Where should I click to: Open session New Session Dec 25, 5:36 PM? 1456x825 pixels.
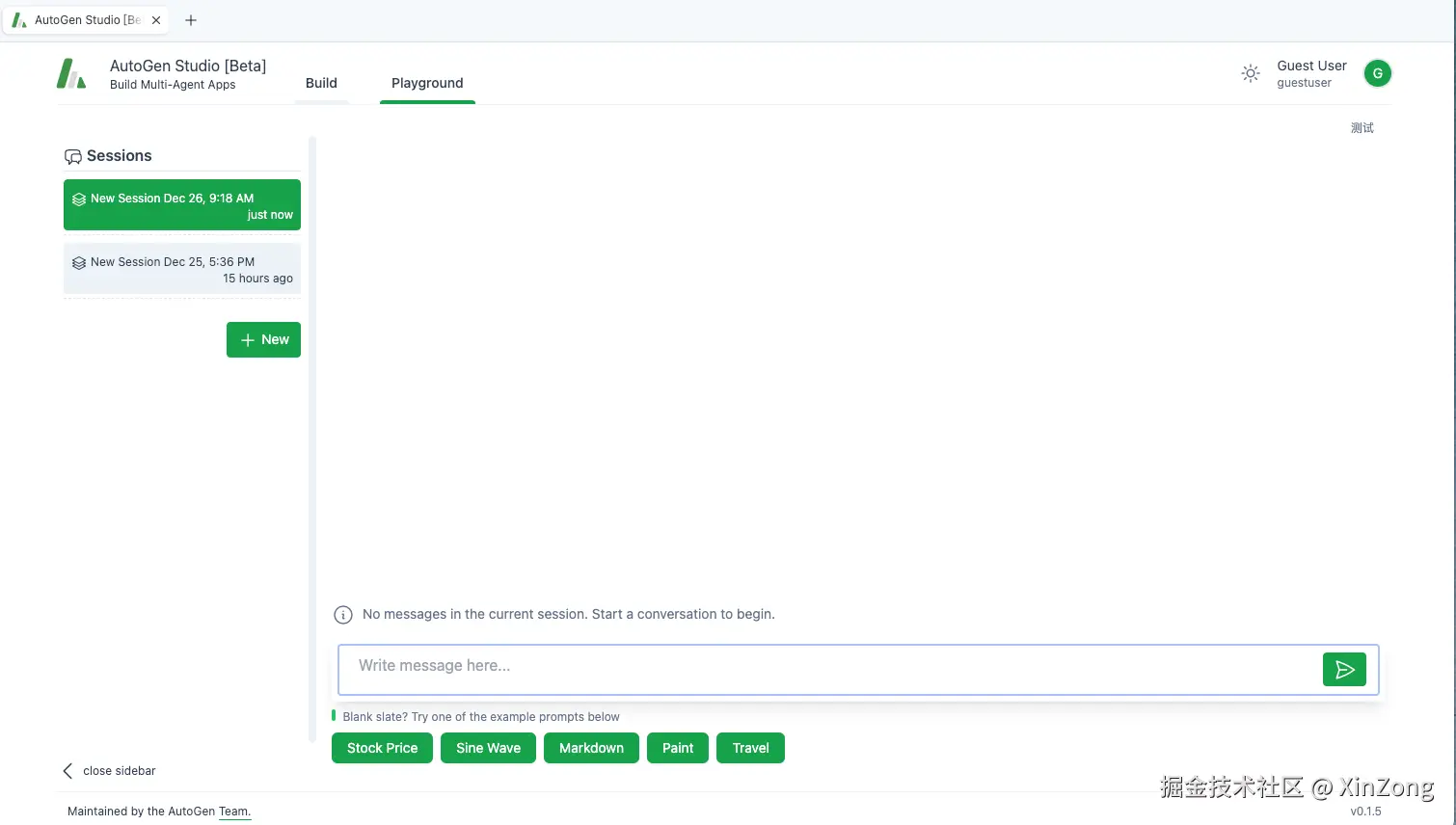point(182,269)
